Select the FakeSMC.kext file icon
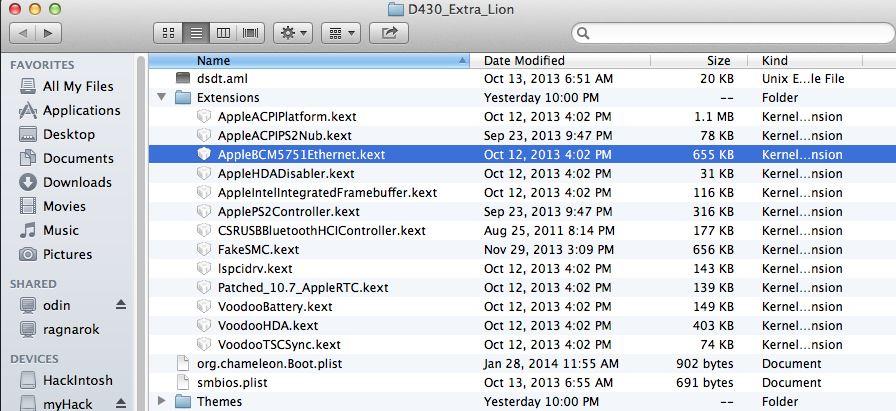 click(204, 250)
